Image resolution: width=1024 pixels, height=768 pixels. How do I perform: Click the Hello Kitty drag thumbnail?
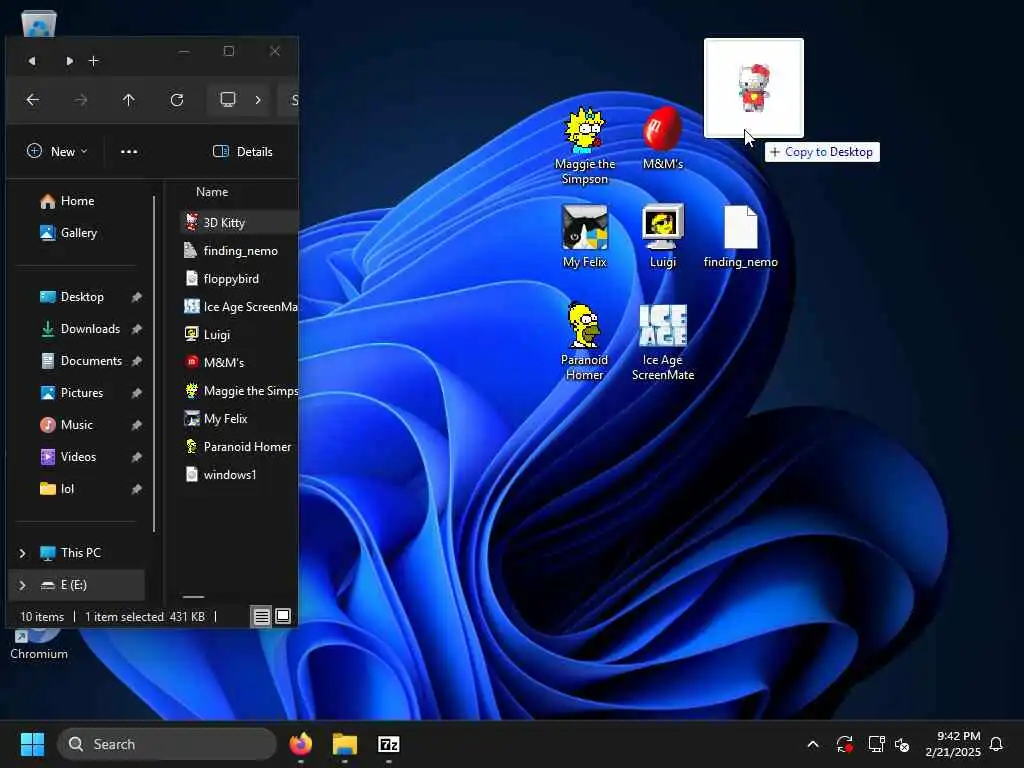point(754,88)
